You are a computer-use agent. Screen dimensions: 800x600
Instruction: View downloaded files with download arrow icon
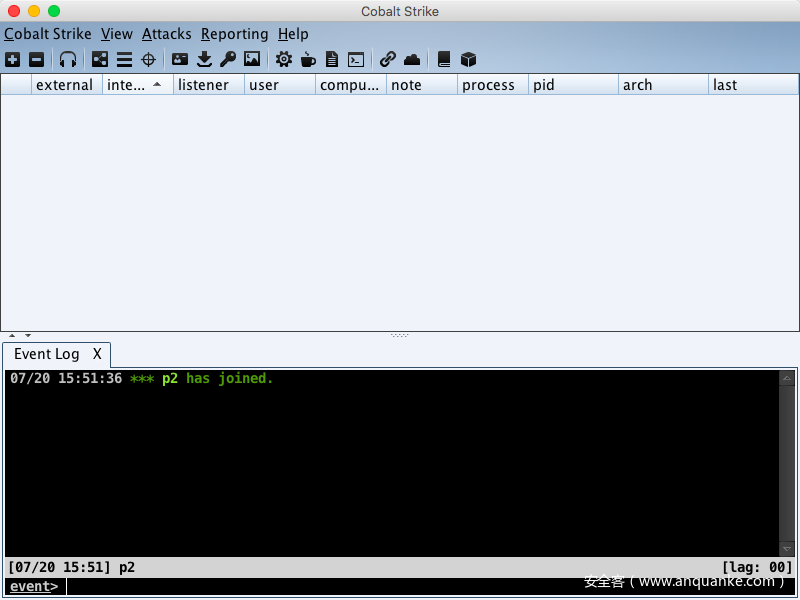pos(204,59)
